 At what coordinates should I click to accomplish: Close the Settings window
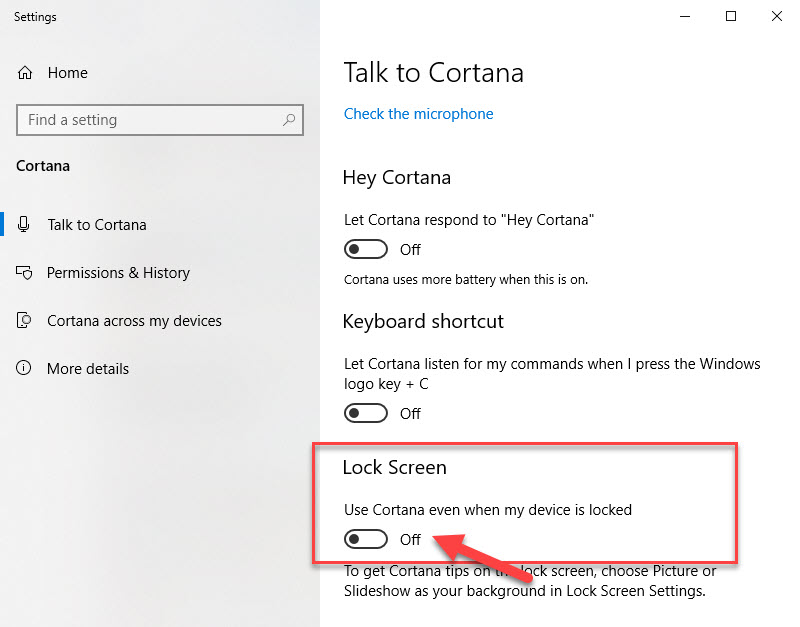click(x=777, y=16)
